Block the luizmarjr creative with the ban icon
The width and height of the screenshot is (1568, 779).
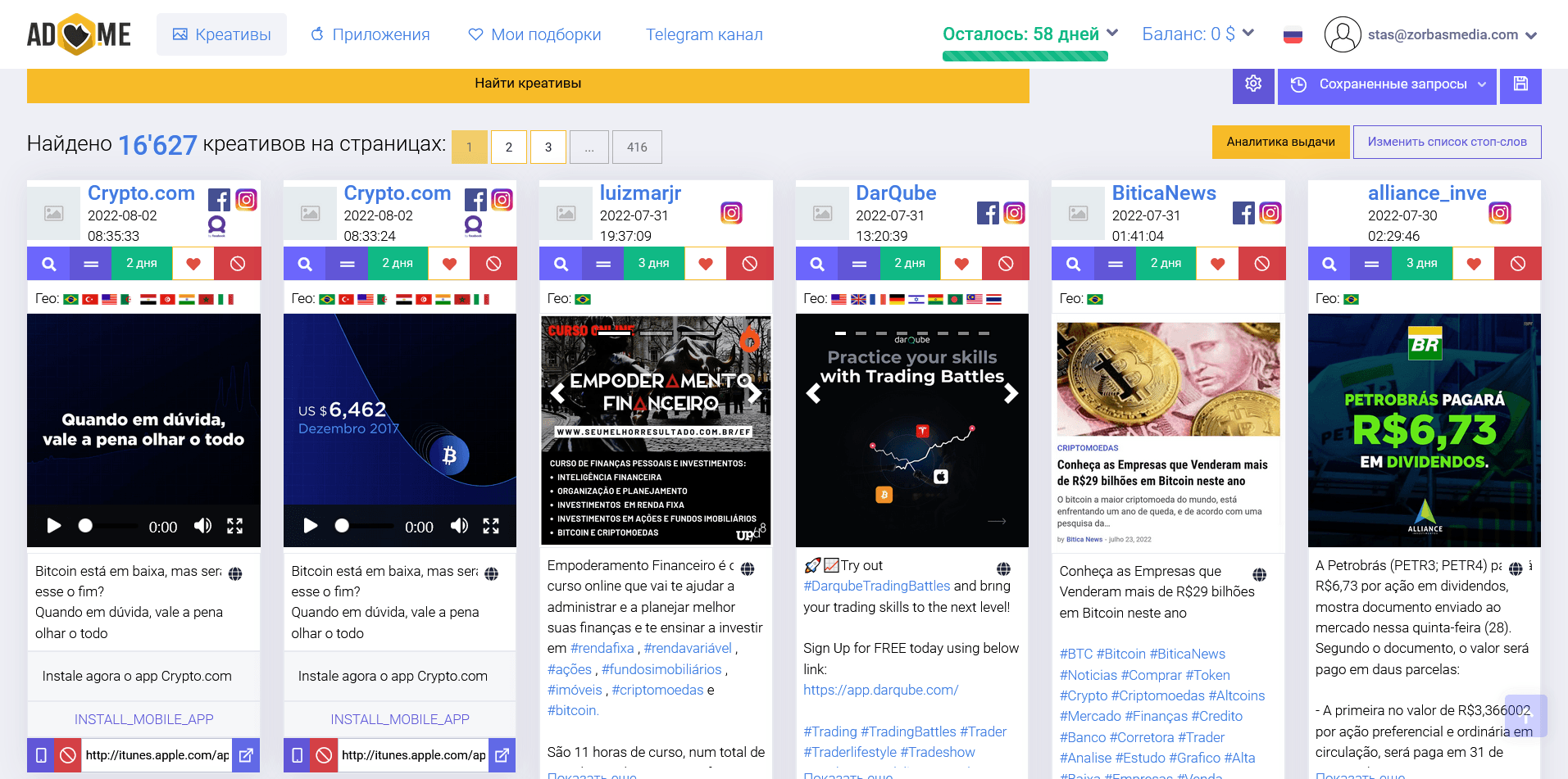pyautogui.click(x=749, y=264)
